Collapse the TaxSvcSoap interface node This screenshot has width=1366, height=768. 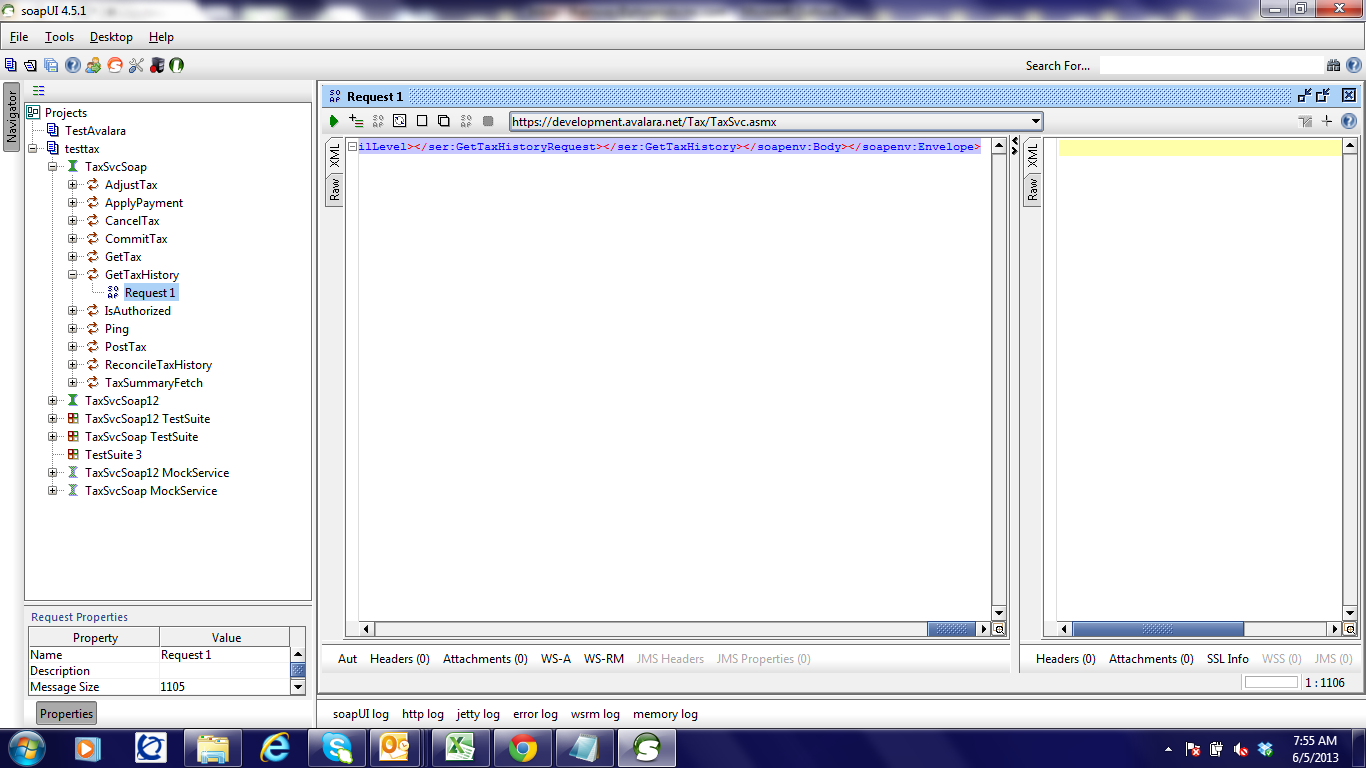(53, 167)
